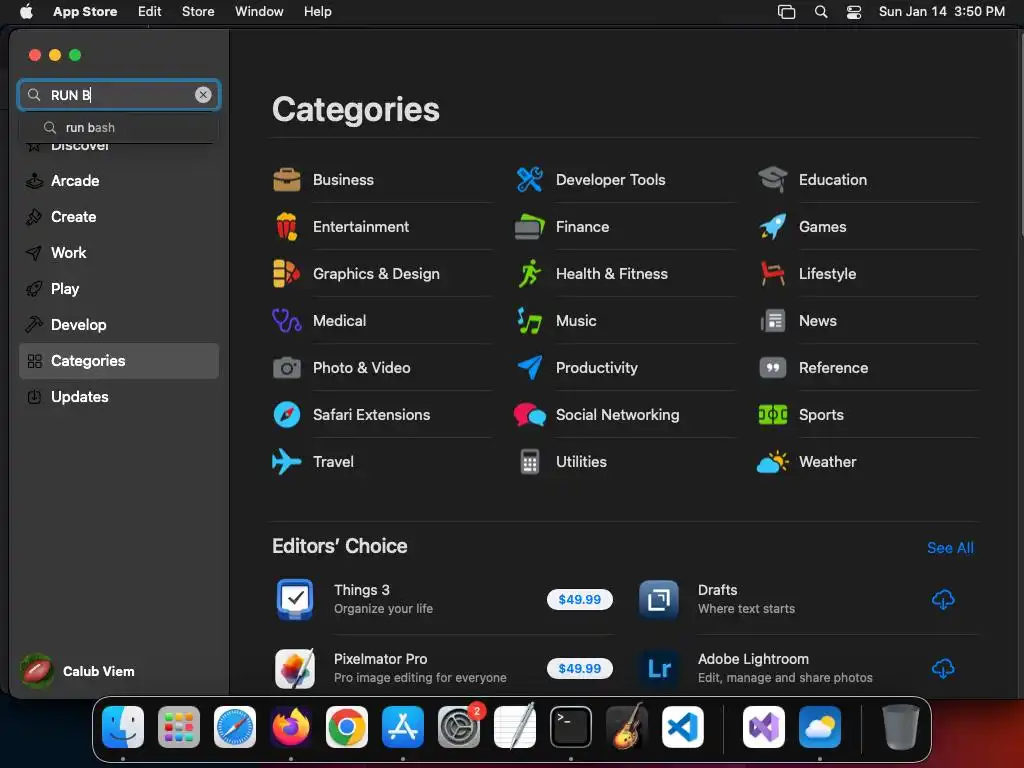Open the Sports field icon
The image size is (1024, 768).
coord(773,415)
